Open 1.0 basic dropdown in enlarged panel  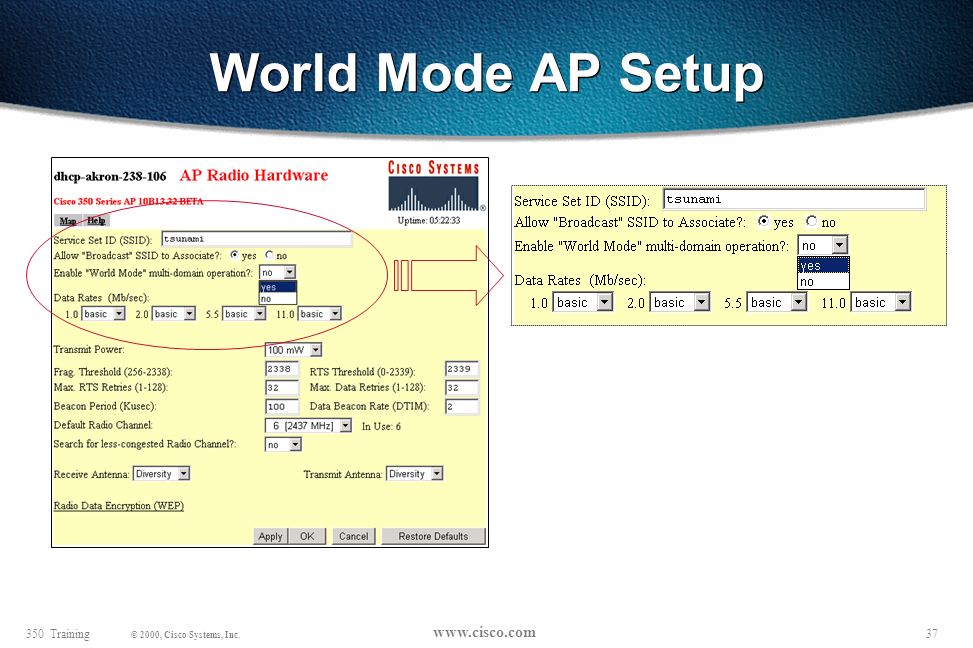(583, 302)
